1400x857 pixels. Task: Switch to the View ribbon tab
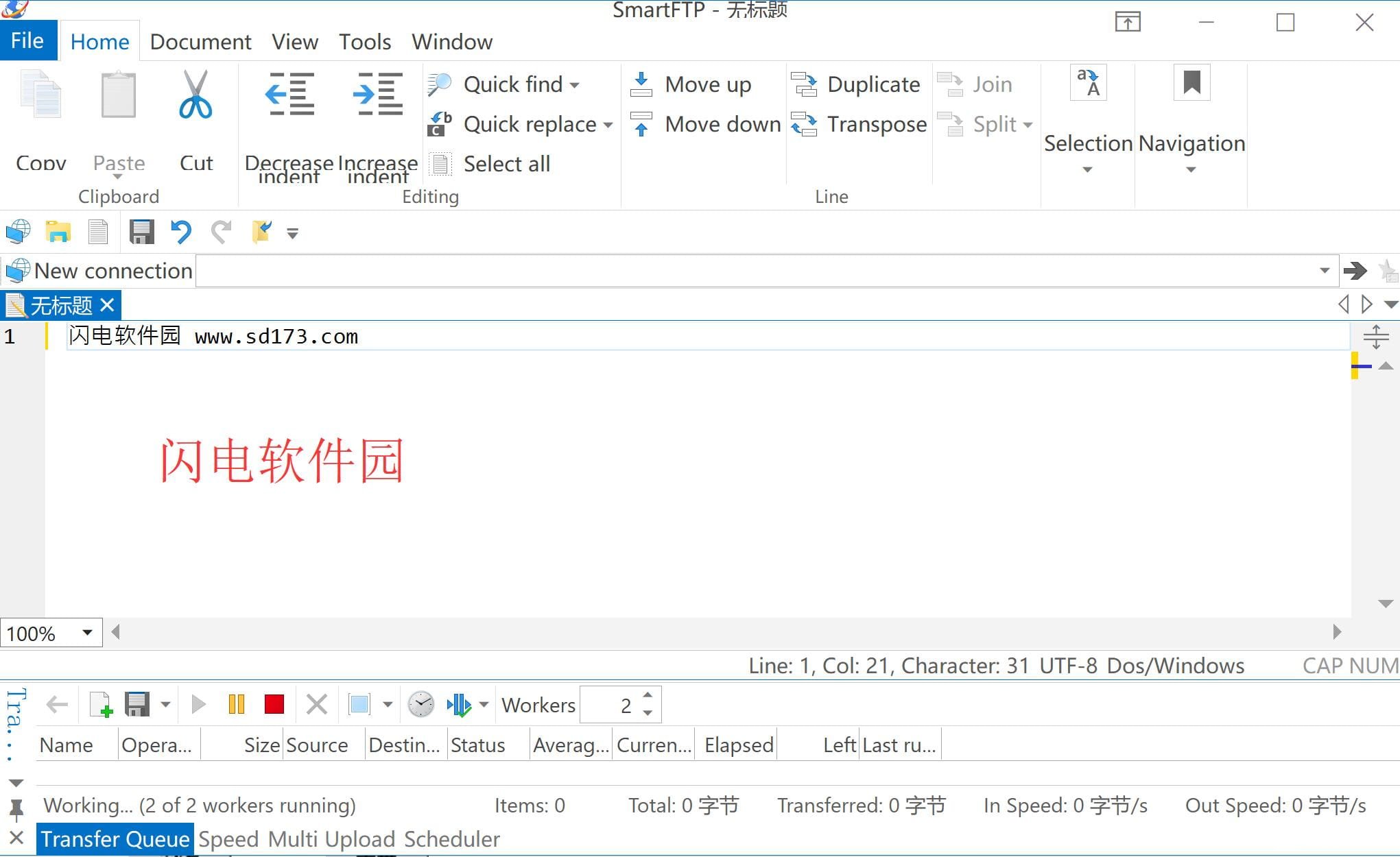point(295,42)
